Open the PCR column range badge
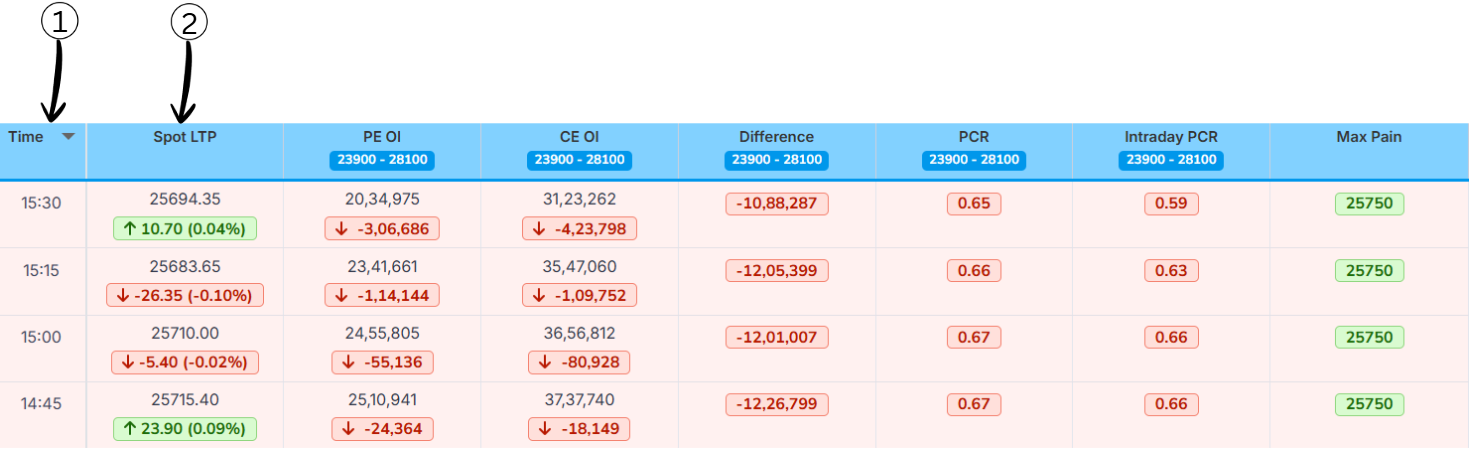 (x=974, y=160)
